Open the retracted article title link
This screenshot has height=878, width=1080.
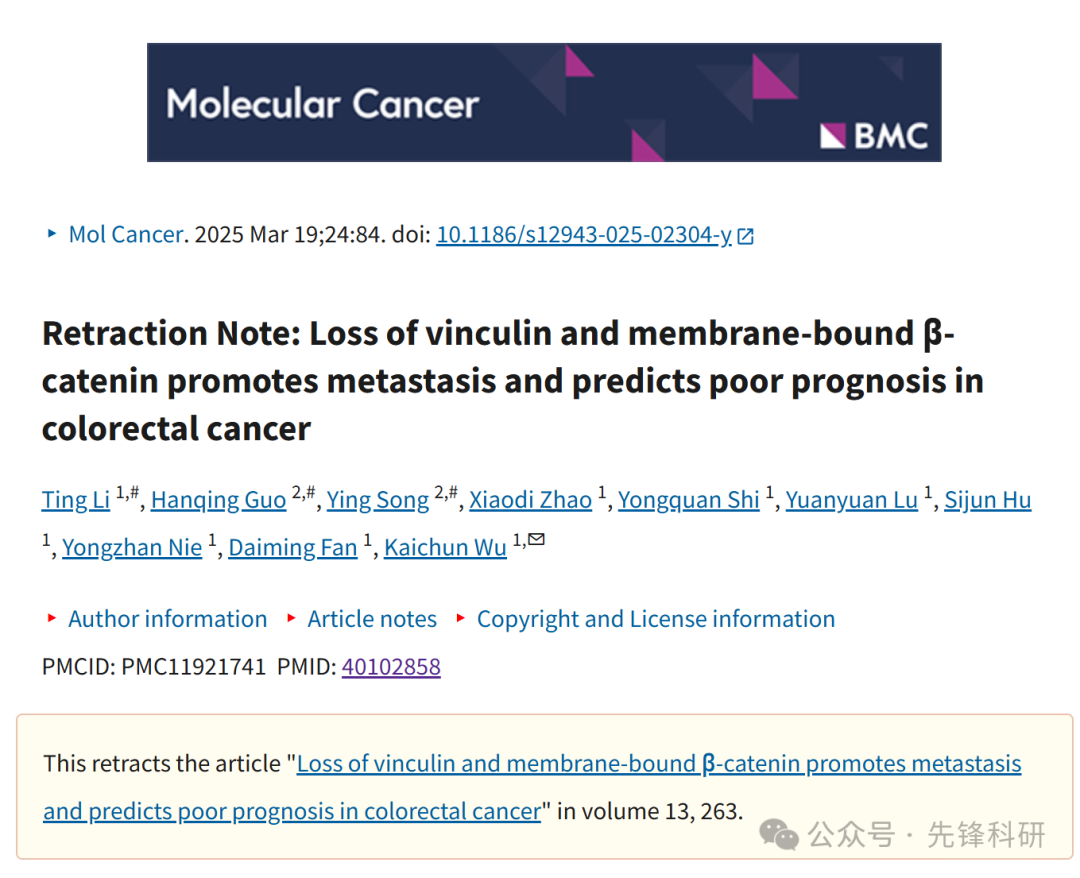click(532, 787)
